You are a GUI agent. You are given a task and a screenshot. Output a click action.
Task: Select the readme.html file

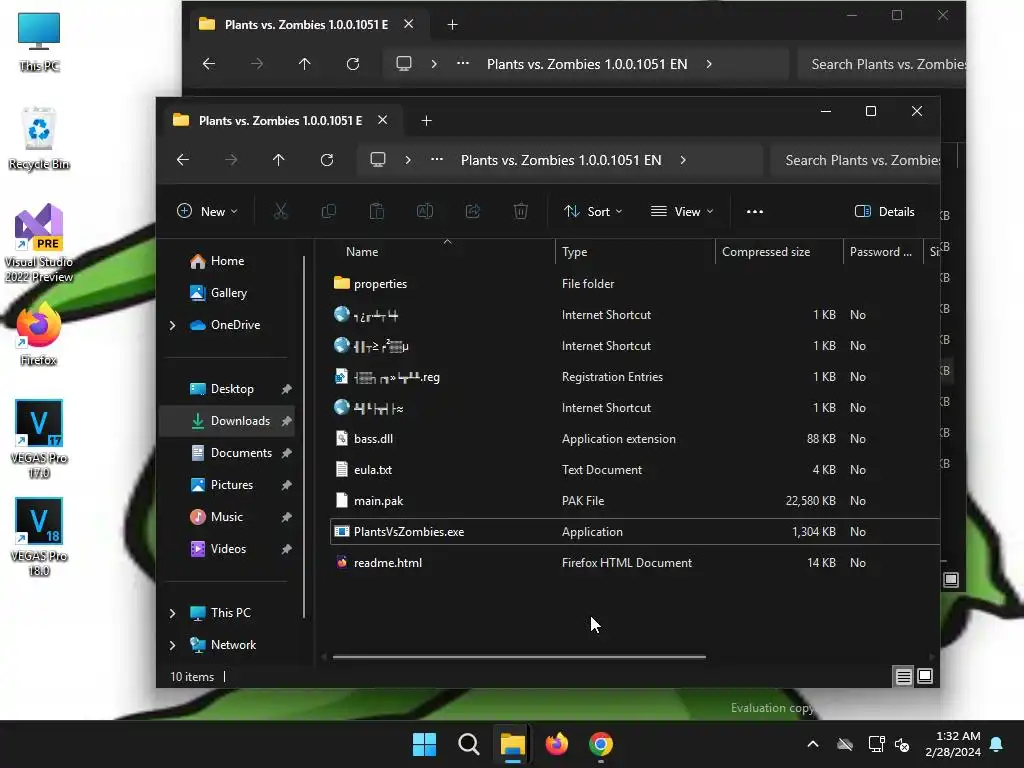click(635, 563)
